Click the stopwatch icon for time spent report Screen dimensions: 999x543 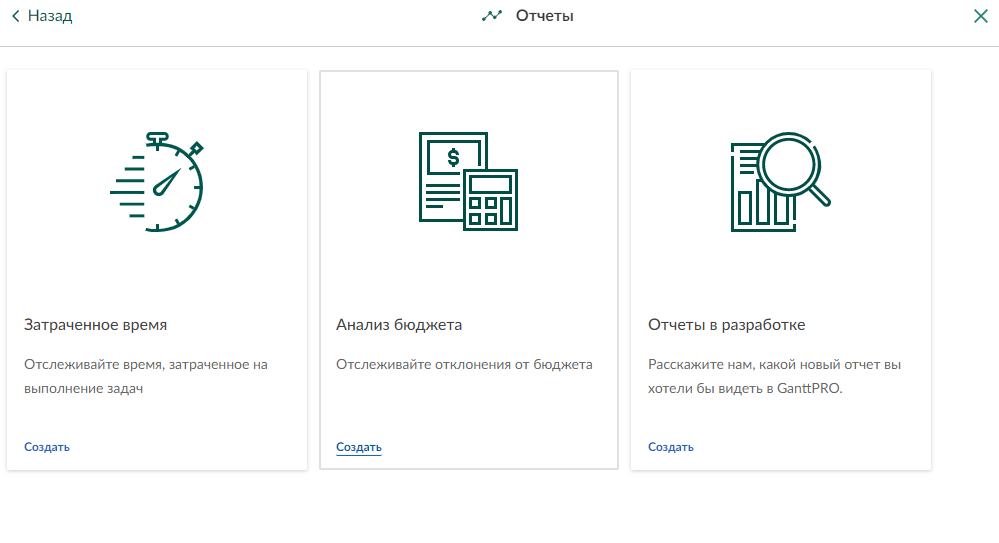pos(157,182)
